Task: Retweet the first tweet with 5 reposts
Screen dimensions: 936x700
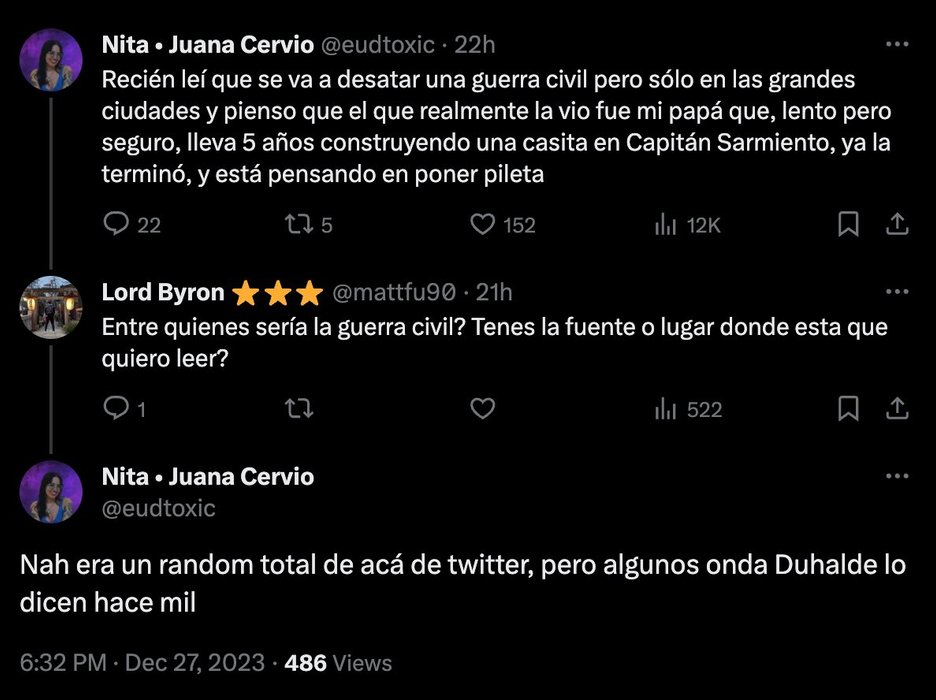Action: coord(297,225)
